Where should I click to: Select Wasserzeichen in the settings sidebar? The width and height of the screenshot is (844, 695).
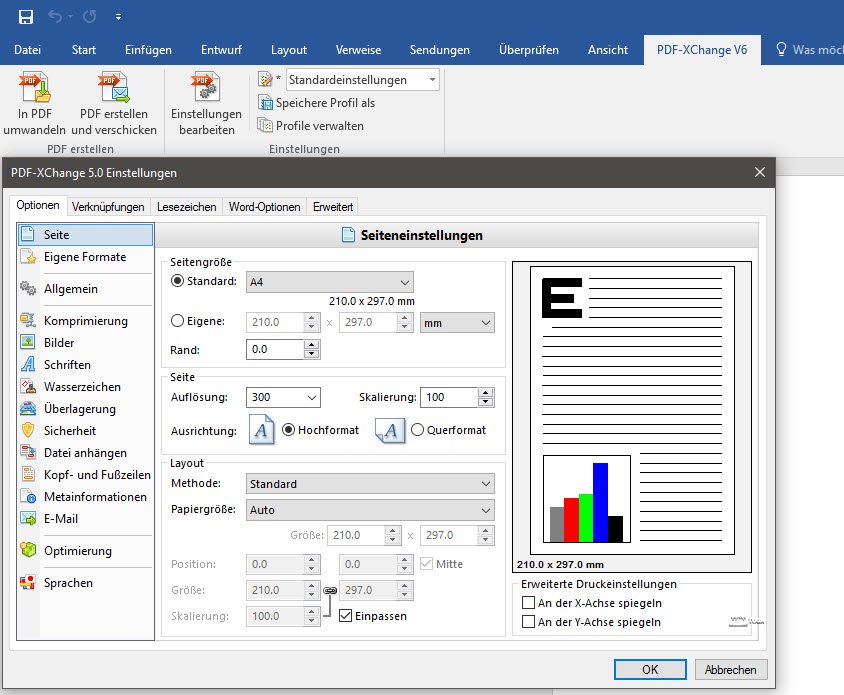tap(82, 387)
